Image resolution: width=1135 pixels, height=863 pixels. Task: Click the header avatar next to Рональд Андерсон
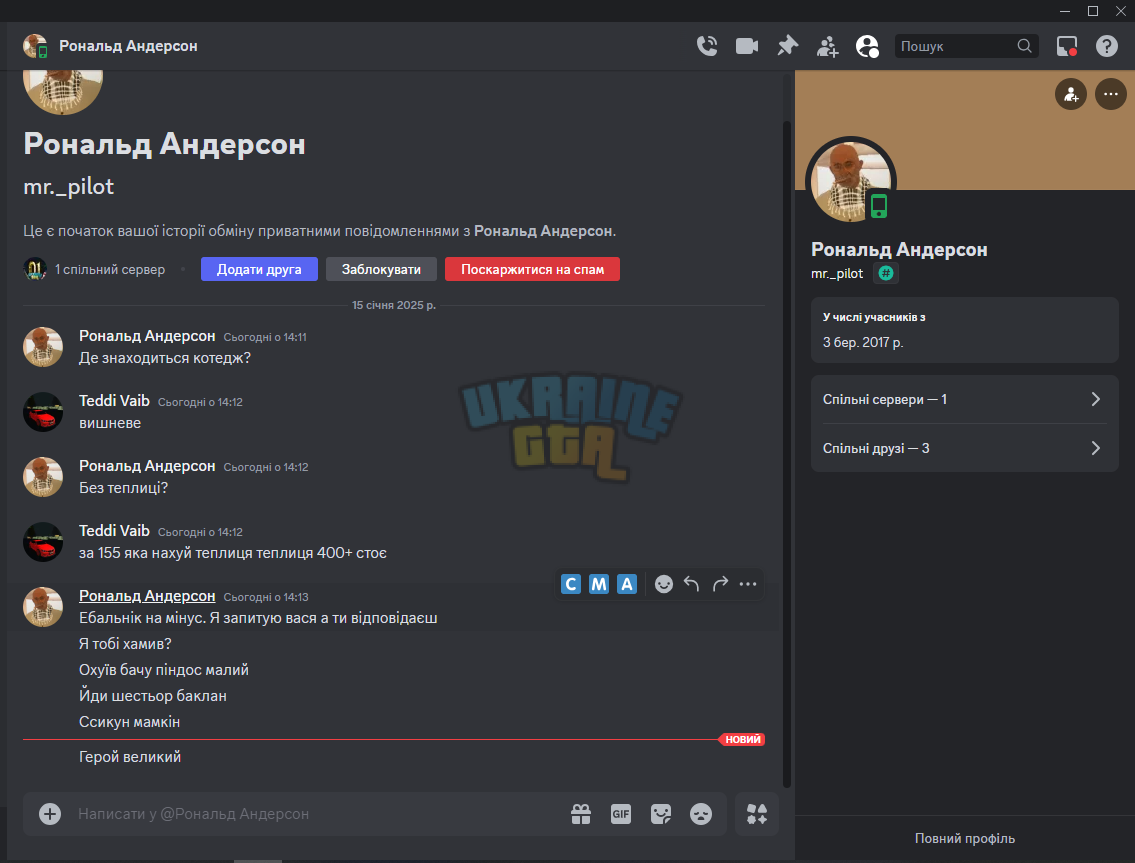(x=34, y=46)
